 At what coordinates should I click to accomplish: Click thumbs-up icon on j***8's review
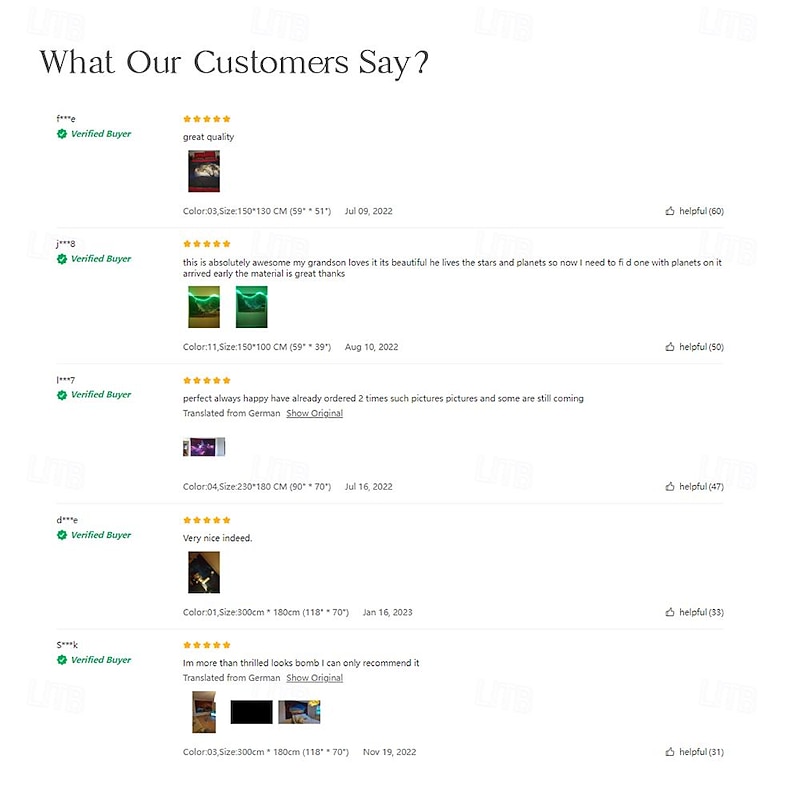coord(670,347)
